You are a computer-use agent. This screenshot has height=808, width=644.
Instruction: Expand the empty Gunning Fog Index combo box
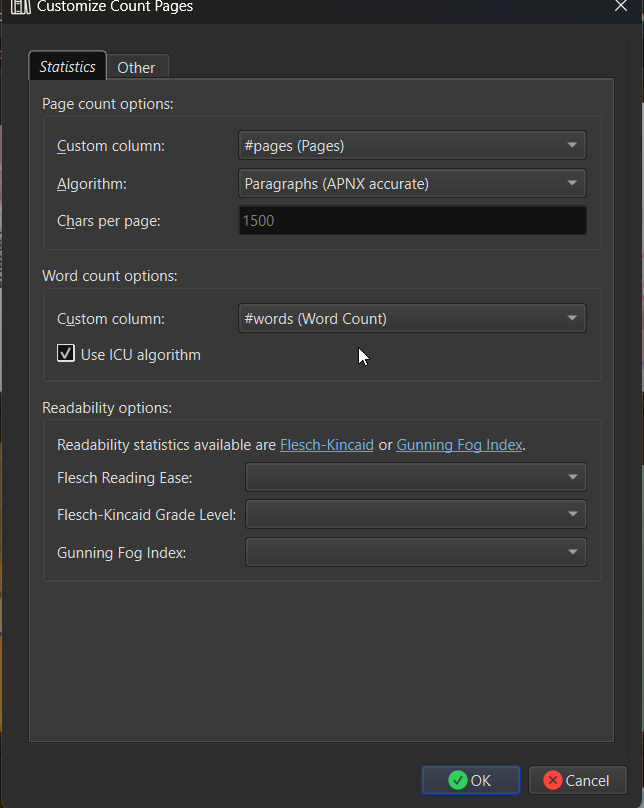point(415,552)
